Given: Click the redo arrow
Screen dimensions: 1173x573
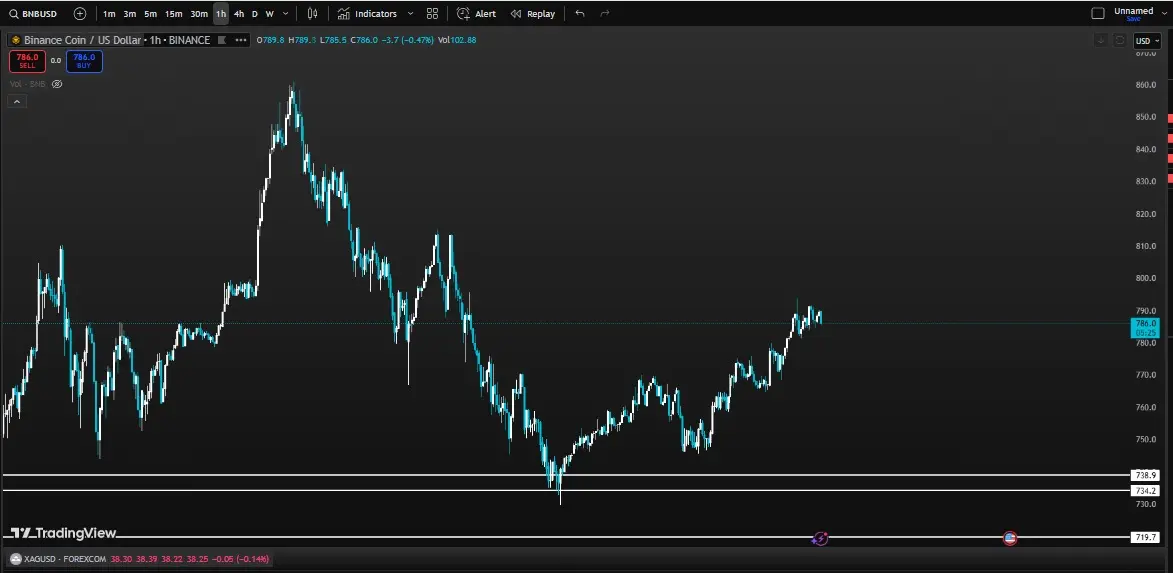Looking at the screenshot, I should 604,13.
